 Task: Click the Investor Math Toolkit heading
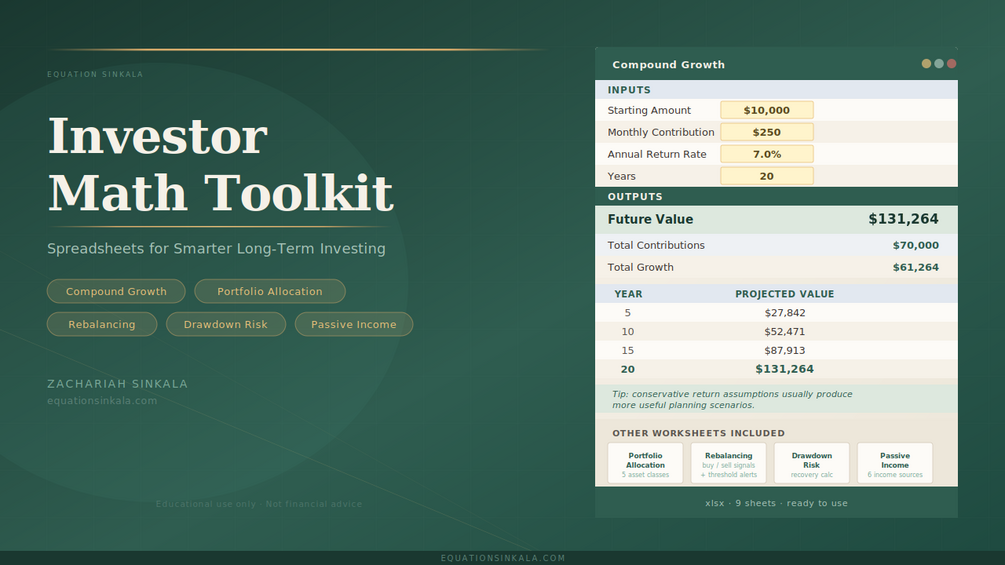pyautogui.click(x=220, y=164)
